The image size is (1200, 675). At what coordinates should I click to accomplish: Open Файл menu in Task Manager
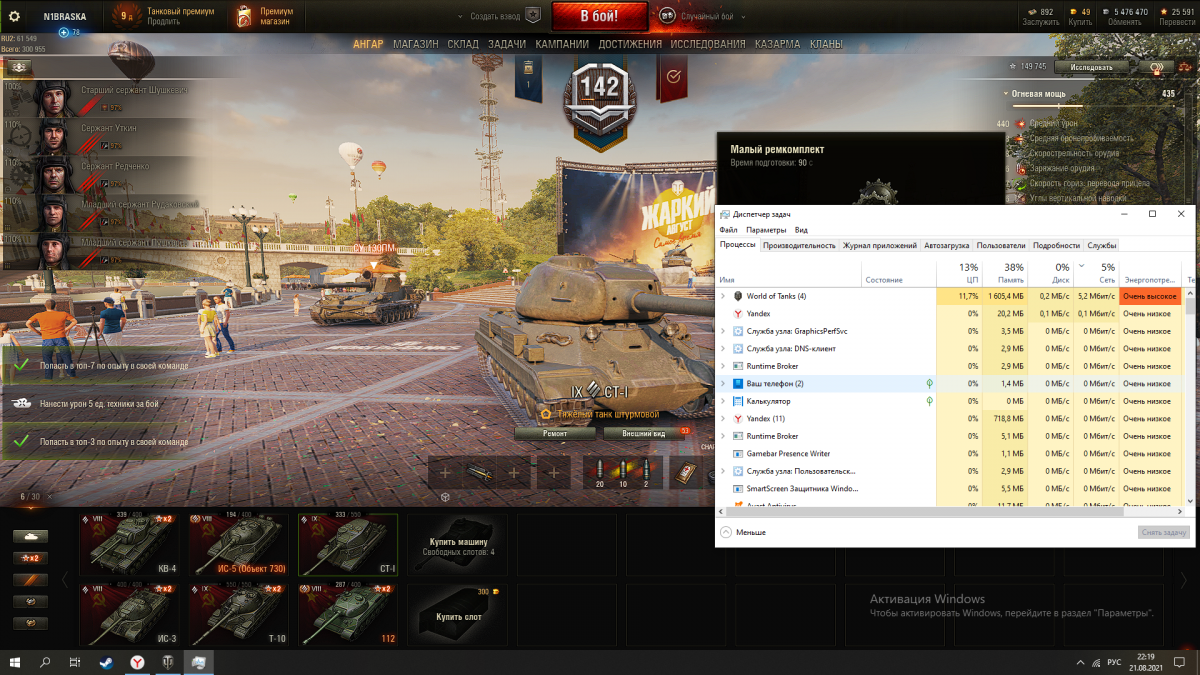[x=728, y=230]
